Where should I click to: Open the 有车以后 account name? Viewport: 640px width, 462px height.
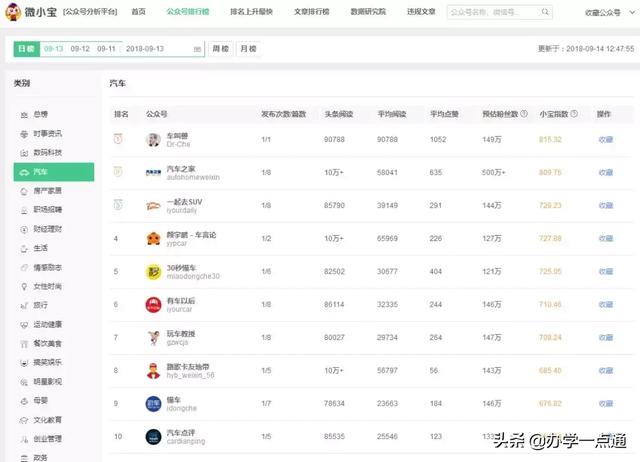[181, 301]
